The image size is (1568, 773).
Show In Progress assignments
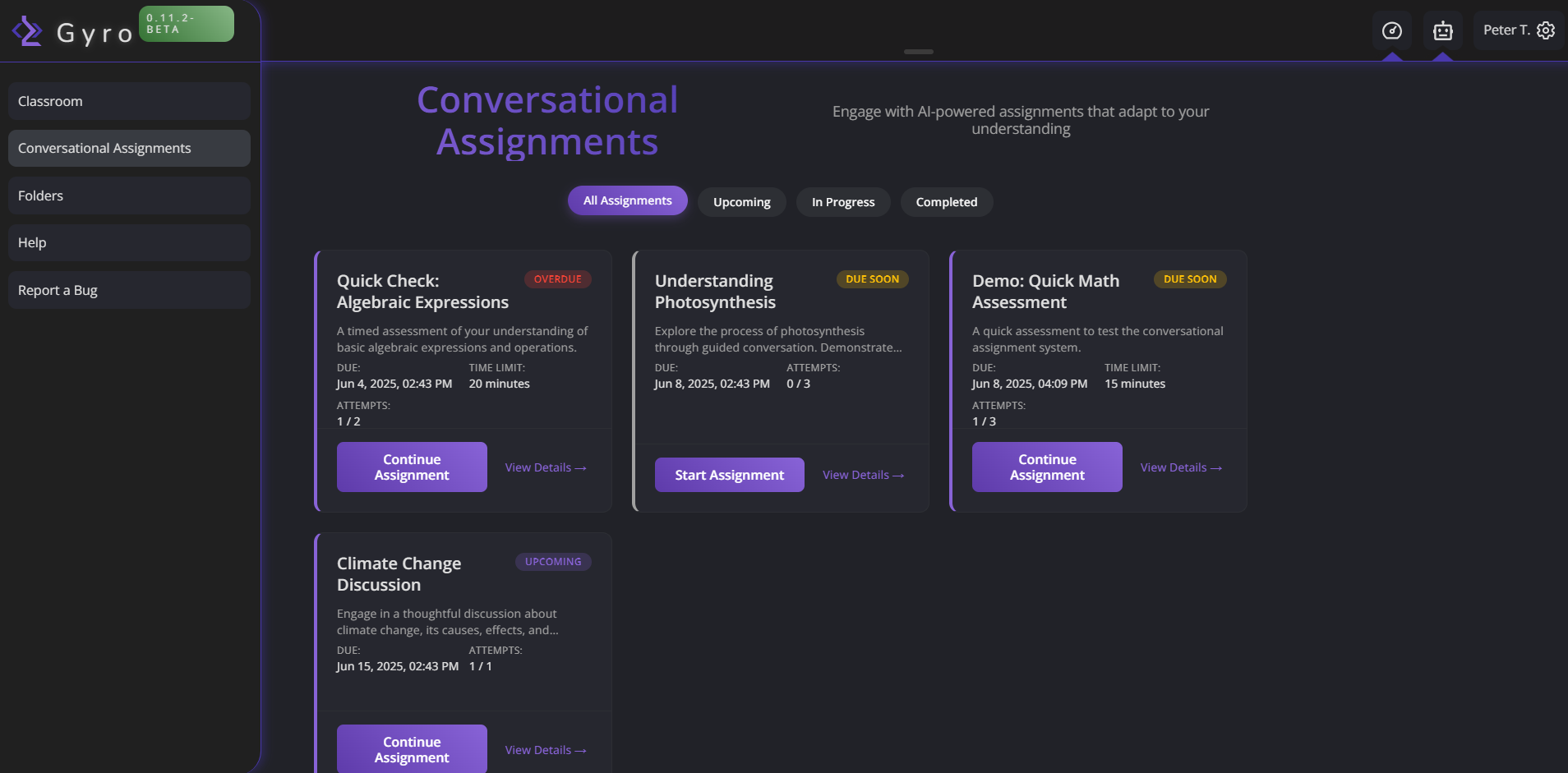click(842, 202)
